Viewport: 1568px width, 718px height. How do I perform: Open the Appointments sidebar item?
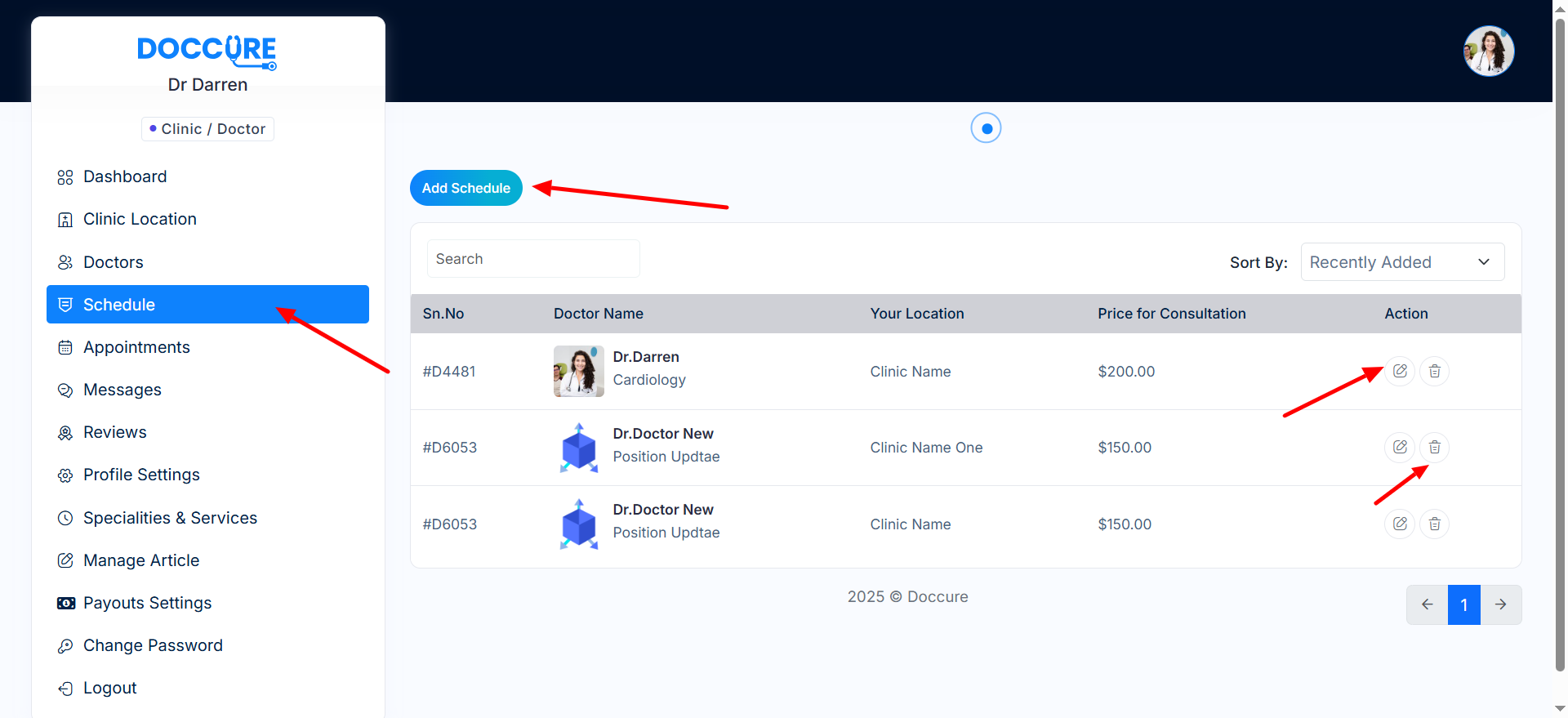pyautogui.click(x=136, y=347)
